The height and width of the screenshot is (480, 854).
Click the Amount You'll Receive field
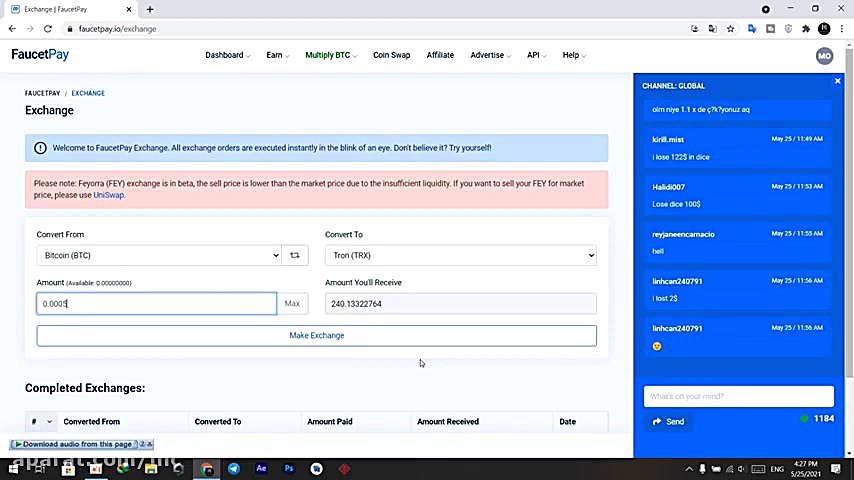(461, 303)
